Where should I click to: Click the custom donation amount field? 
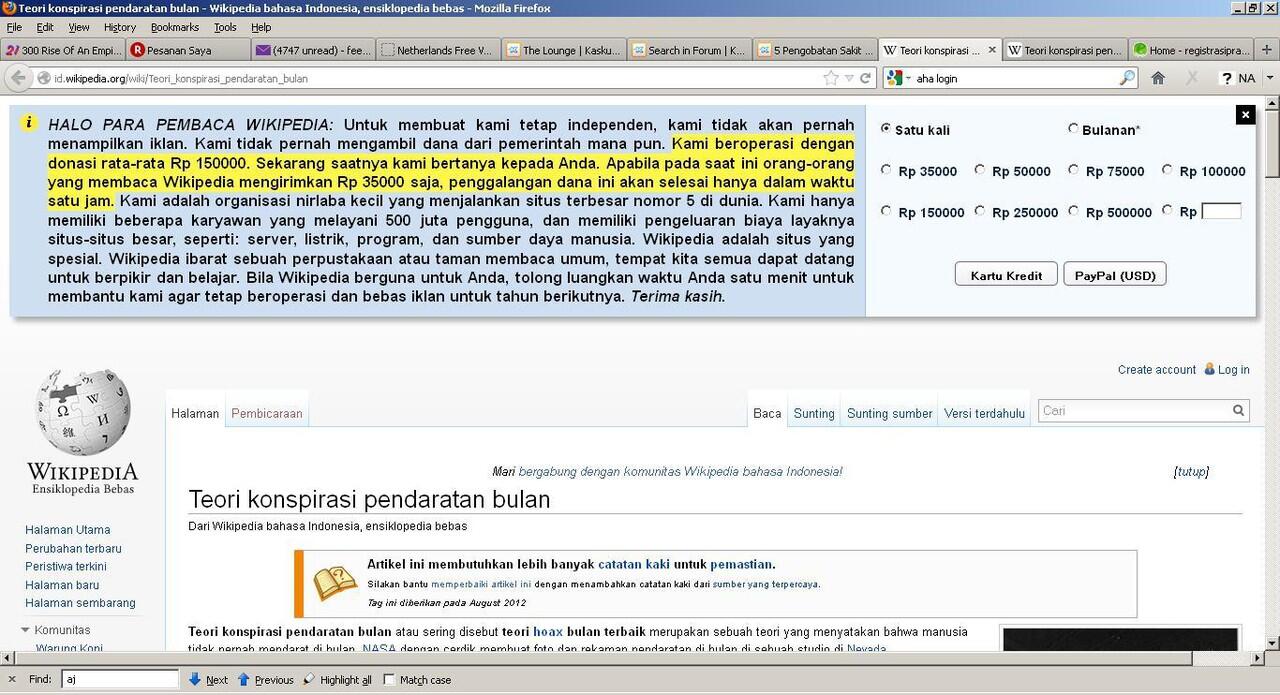[x=1221, y=211]
